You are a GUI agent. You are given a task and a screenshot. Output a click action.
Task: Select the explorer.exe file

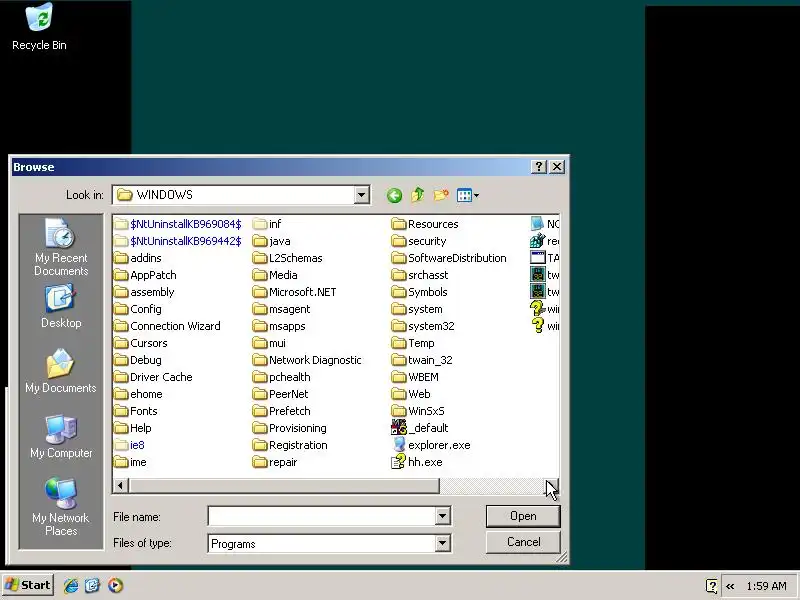tap(431, 445)
